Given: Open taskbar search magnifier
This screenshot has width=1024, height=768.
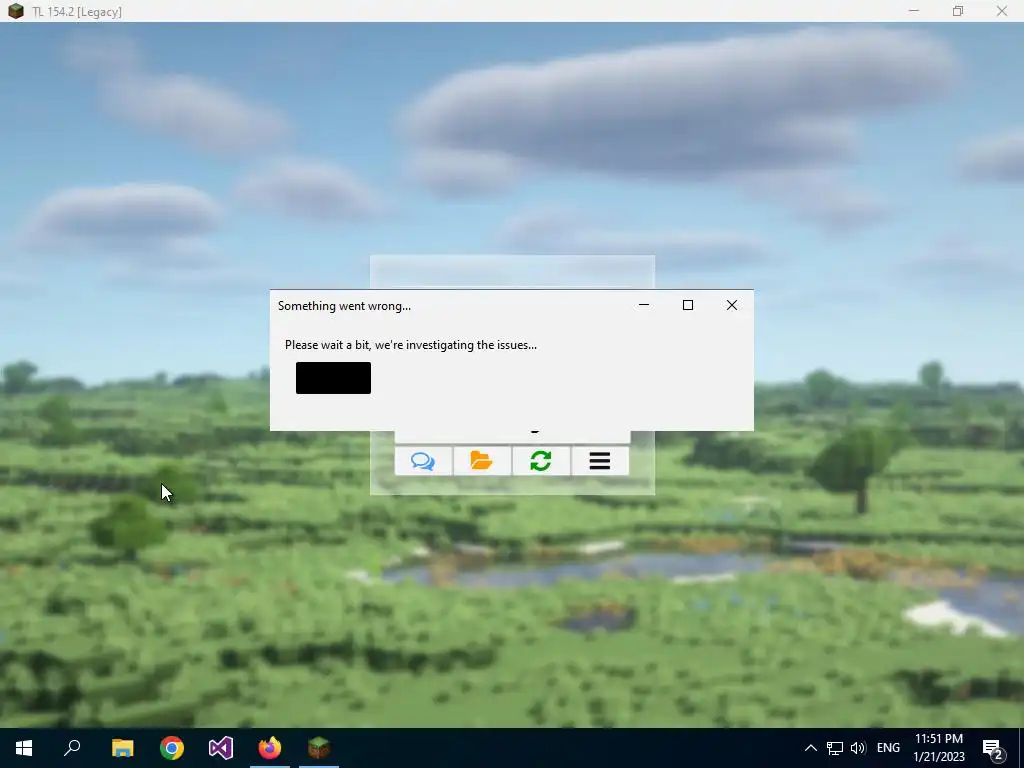Looking at the screenshot, I should click(72, 748).
